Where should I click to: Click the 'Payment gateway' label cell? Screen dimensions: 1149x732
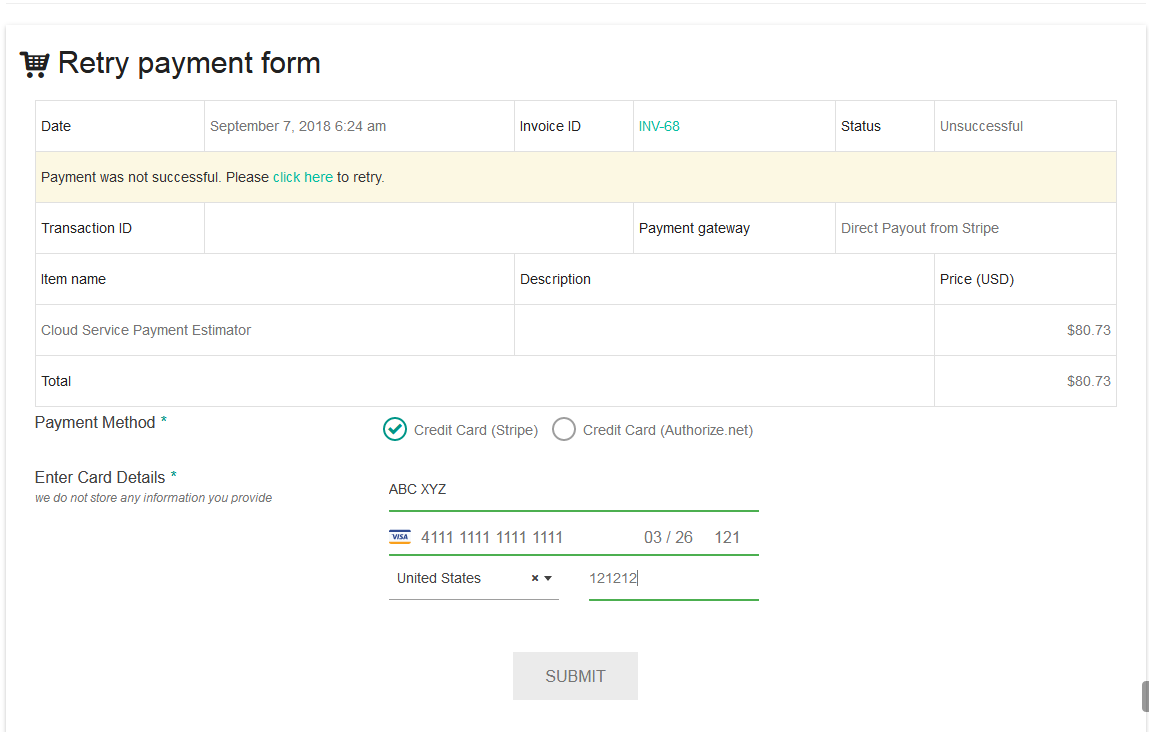point(734,228)
